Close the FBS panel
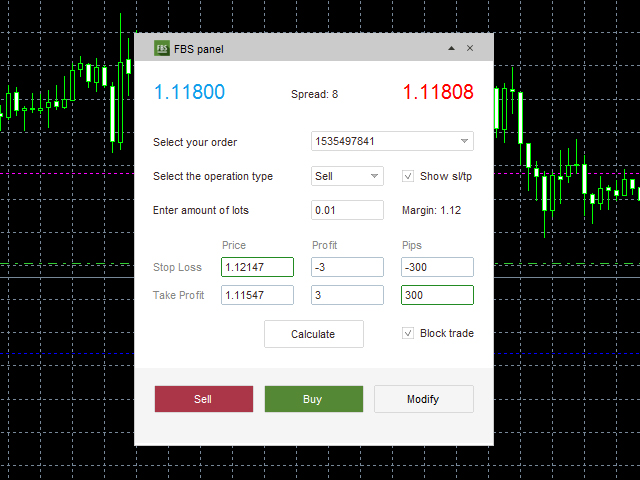 tap(470, 48)
